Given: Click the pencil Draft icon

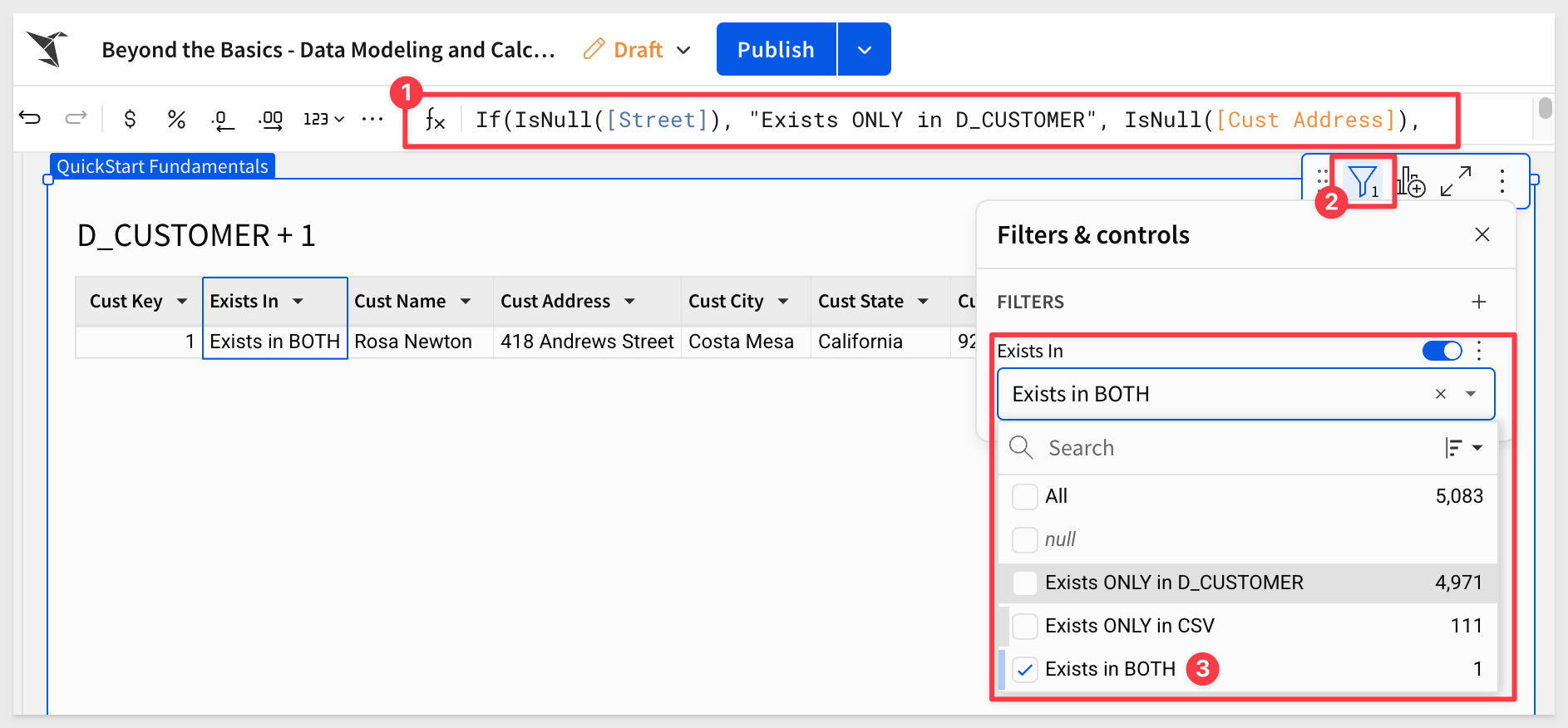Looking at the screenshot, I should [x=594, y=49].
